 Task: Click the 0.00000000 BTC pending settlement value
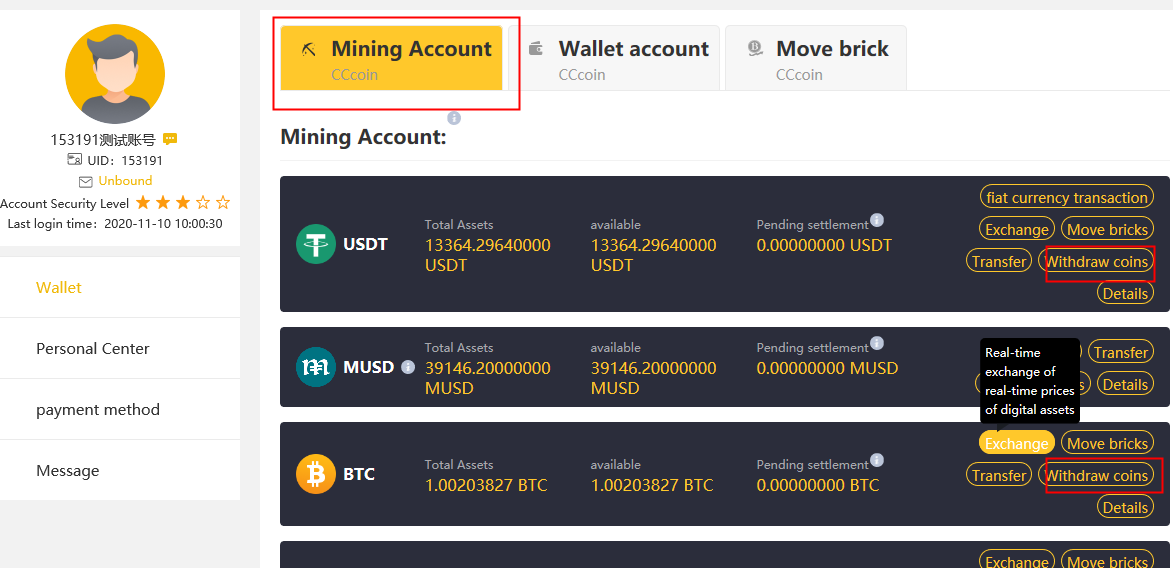[x=818, y=486]
